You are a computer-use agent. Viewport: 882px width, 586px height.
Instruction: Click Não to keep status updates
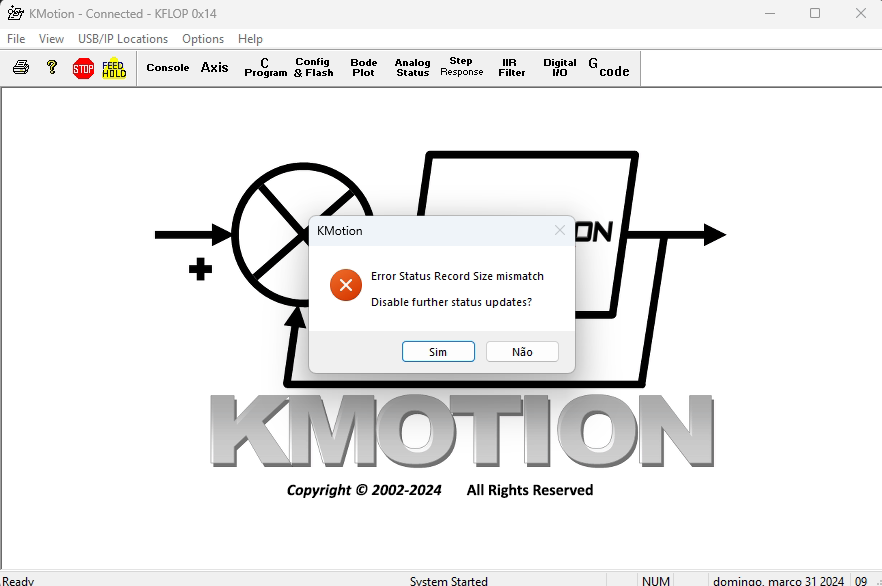[522, 352]
